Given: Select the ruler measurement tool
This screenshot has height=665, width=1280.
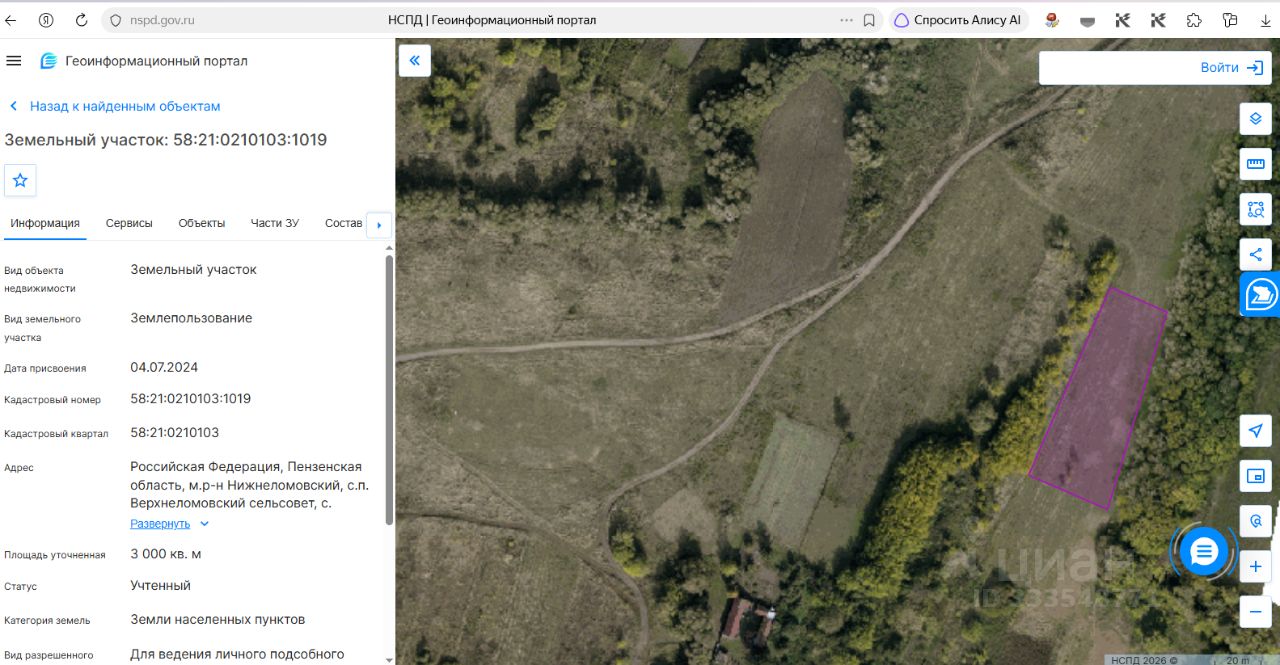Looking at the screenshot, I should 1256,164.
